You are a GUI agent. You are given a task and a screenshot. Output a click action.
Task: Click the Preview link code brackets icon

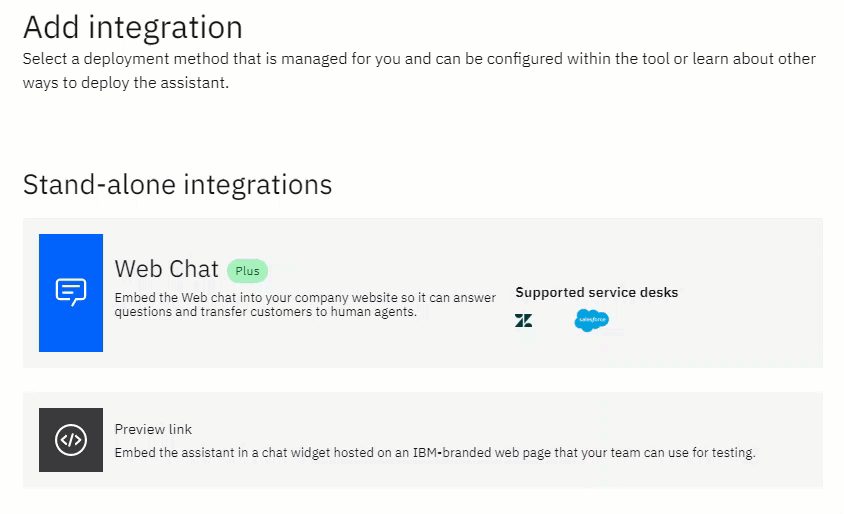[x=71, y=440]
